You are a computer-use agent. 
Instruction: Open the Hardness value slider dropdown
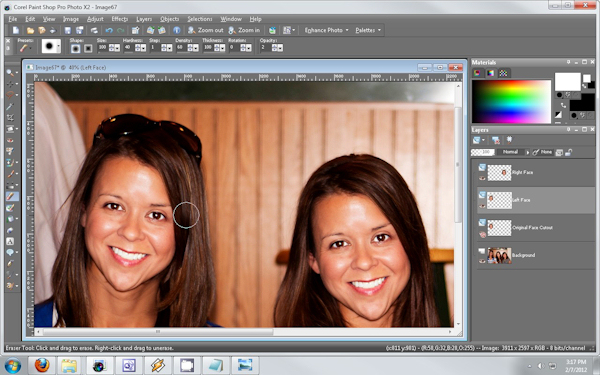pyautogui.click(x=143, y=48)
